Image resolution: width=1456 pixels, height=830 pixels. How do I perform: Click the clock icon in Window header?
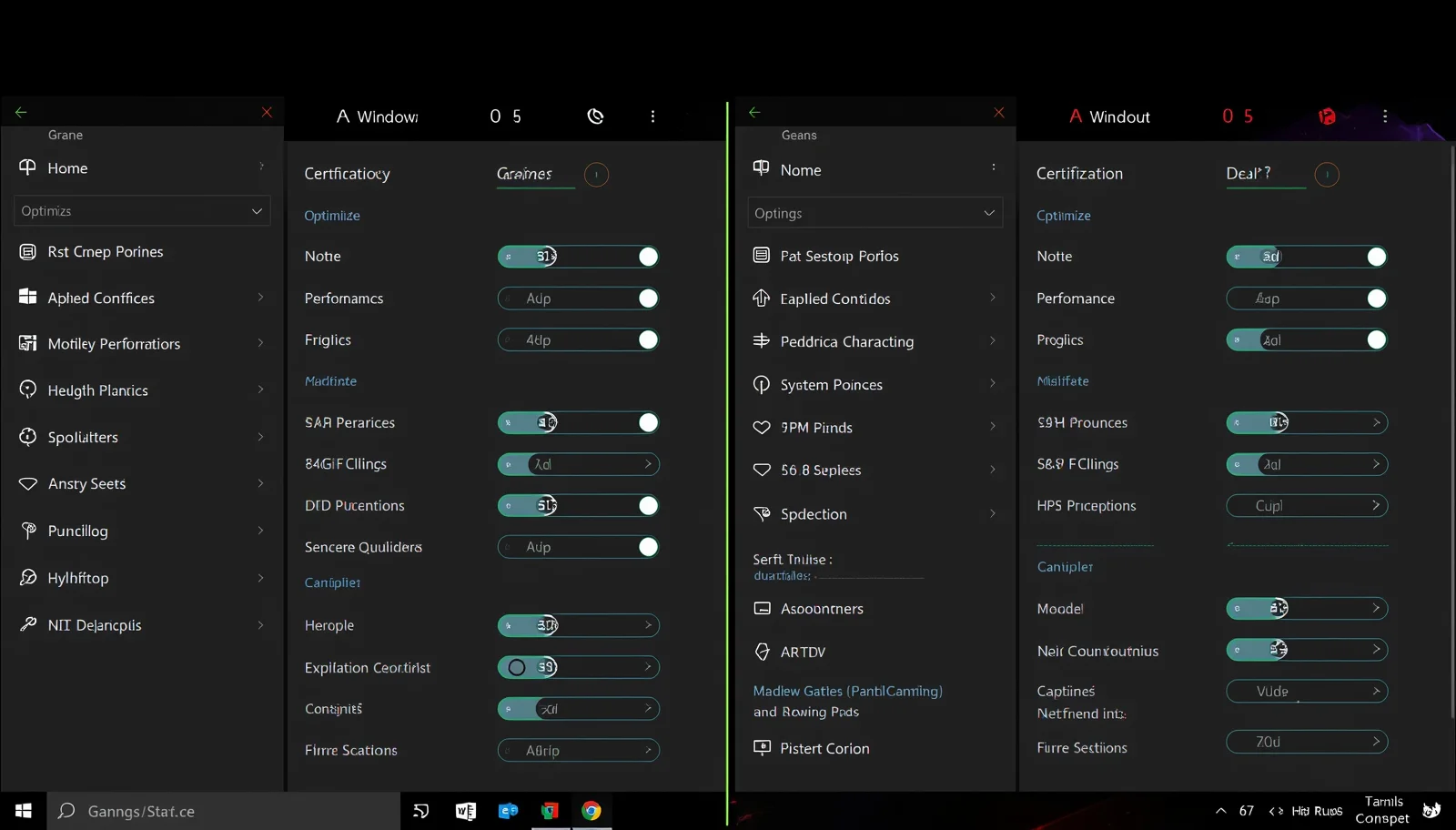coord(595,116)
